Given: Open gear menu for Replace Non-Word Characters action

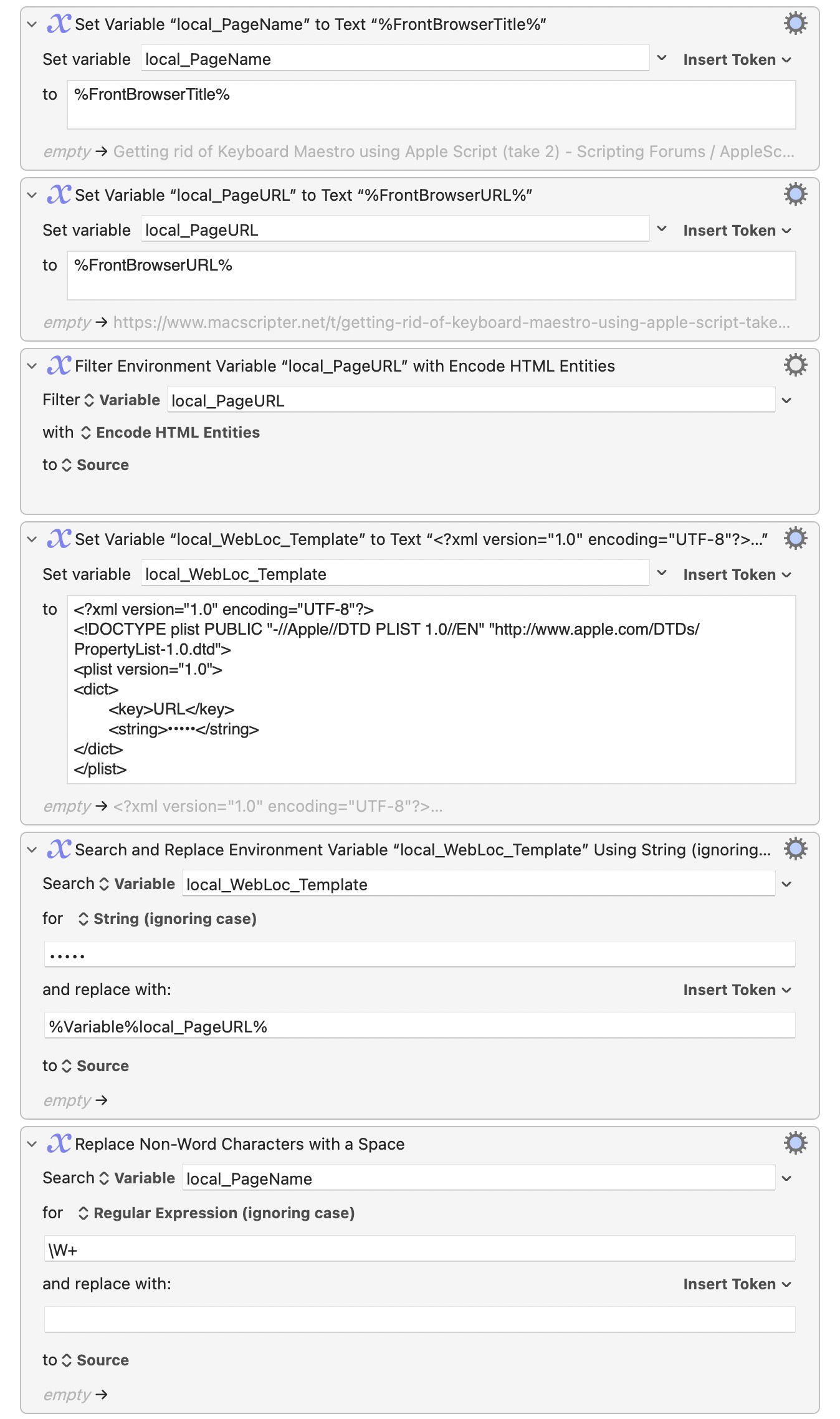Looking at the screenshot, I should tap(795, 1143).
